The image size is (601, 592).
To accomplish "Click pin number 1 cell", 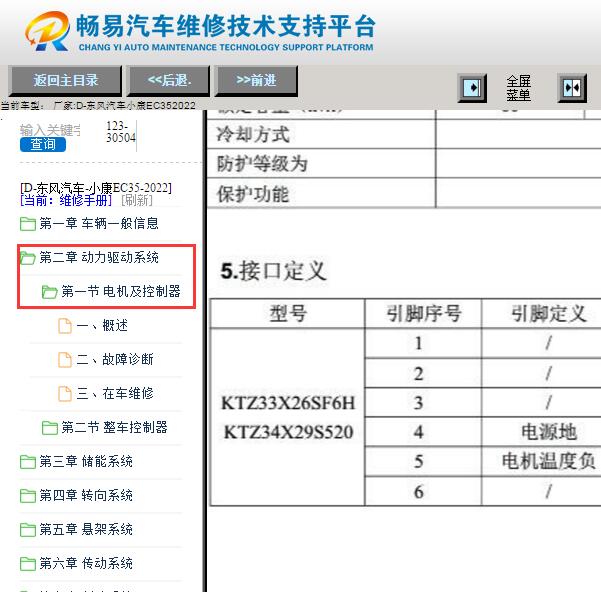I will coord(424,343).
